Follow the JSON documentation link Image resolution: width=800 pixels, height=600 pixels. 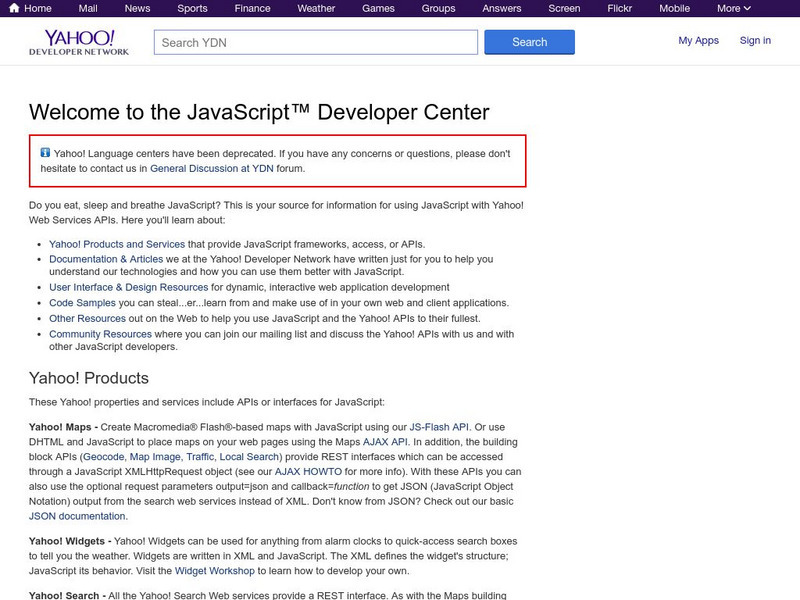coord(77,516)
